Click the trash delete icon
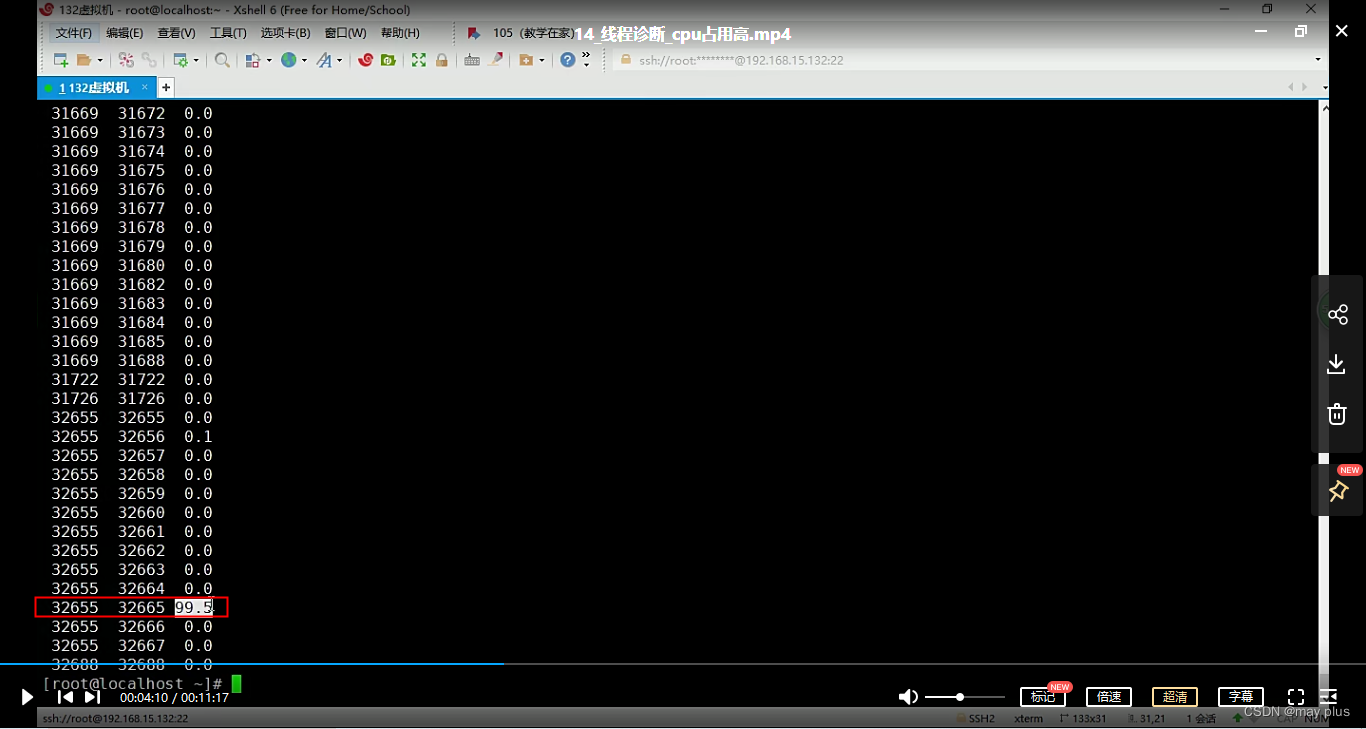 tap(1337, 413)
